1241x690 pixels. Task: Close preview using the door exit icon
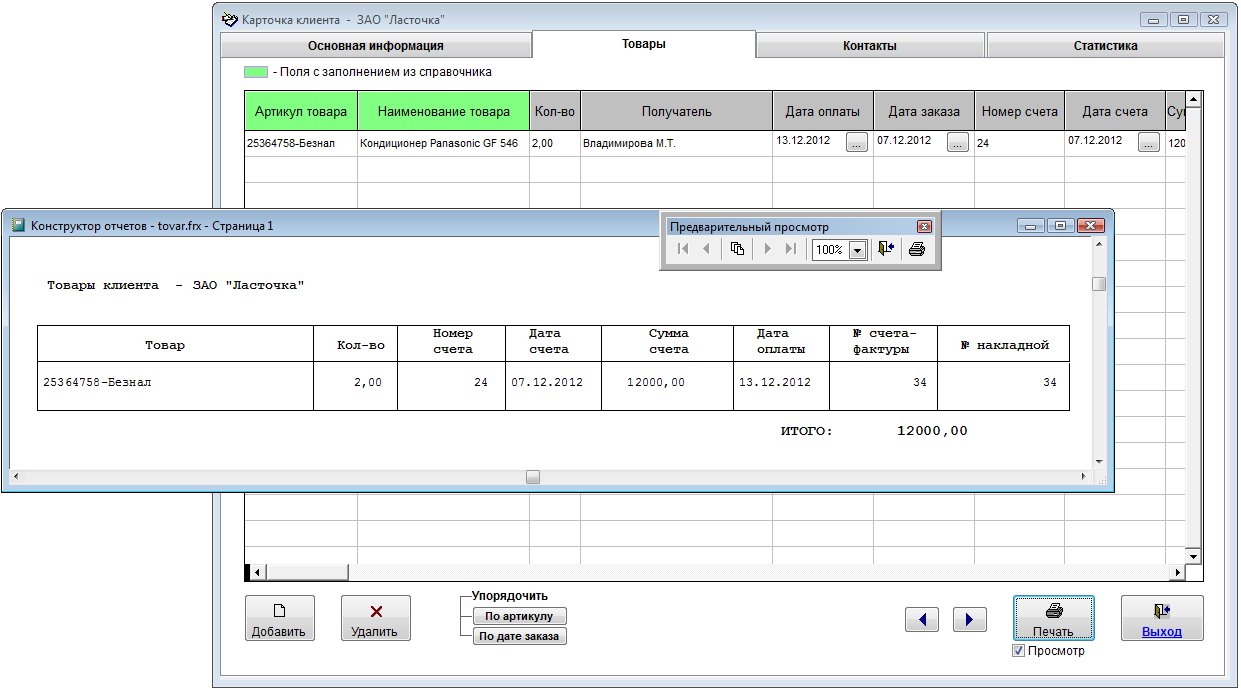(885, 249)
